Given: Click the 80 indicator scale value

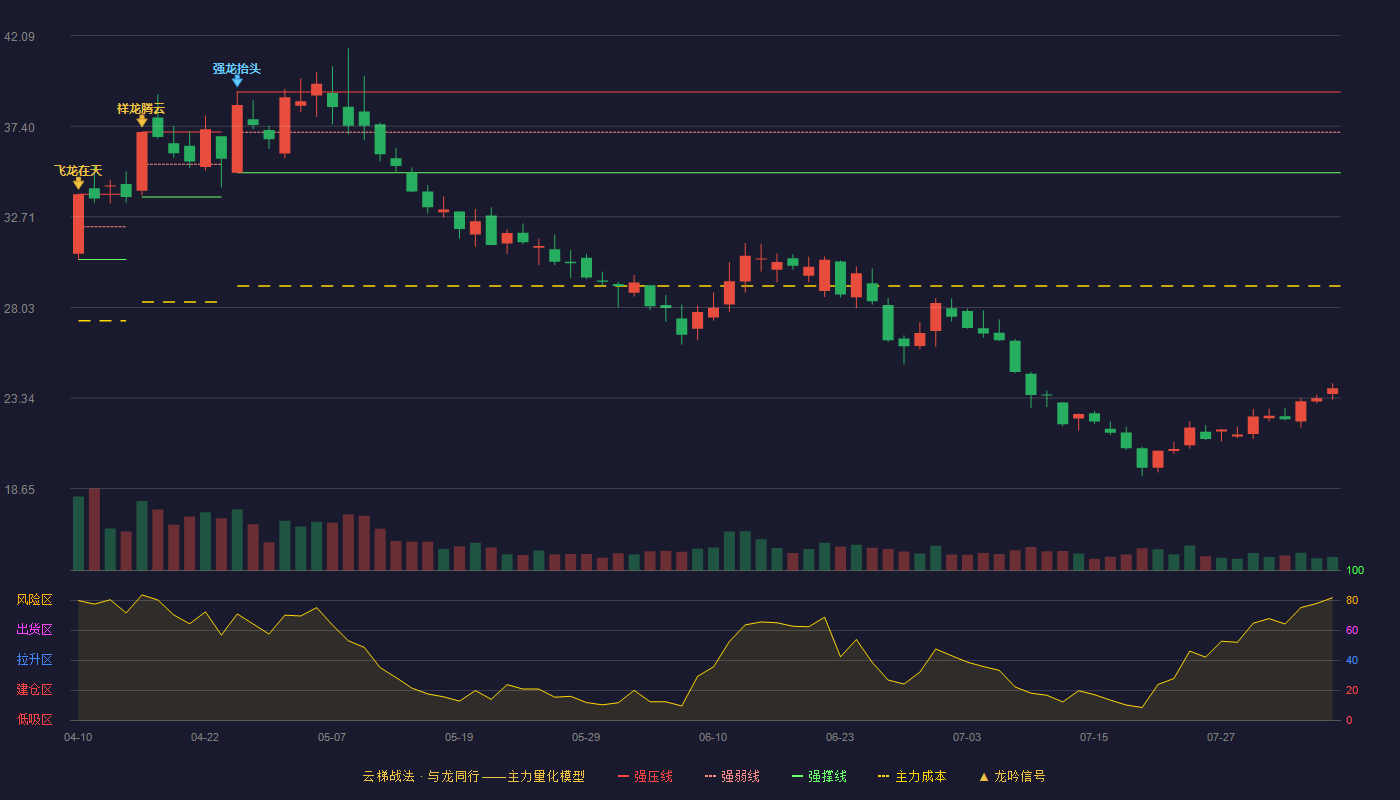Looking at the screenshot, I should tap(1351, 600).
